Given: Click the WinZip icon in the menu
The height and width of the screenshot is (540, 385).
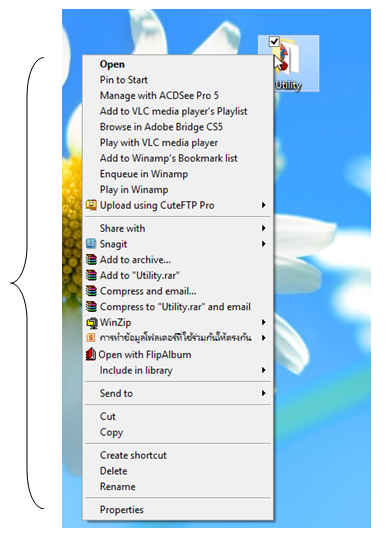Looking at the screenshot, I should coord(92,323).
